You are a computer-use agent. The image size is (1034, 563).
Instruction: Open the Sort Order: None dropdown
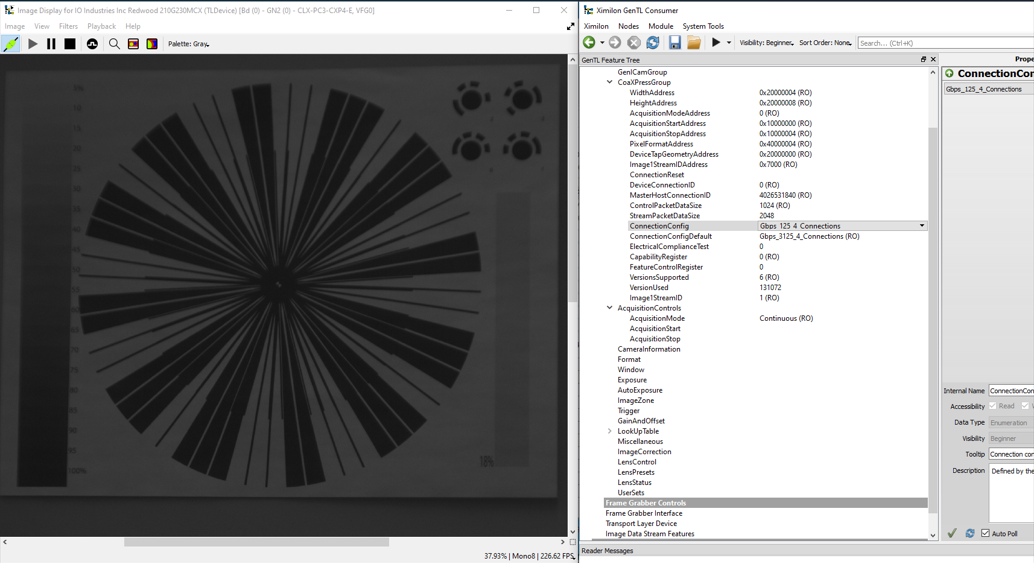coord(825,43)
